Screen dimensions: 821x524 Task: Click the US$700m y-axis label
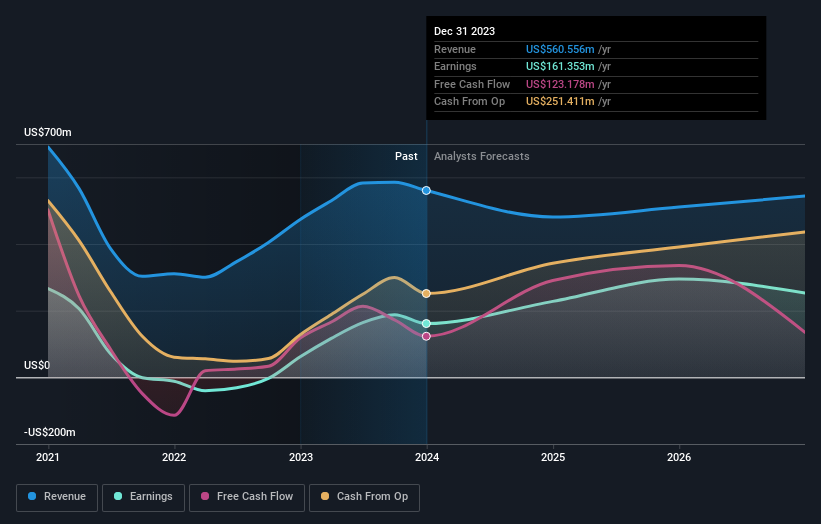(48, 132)
